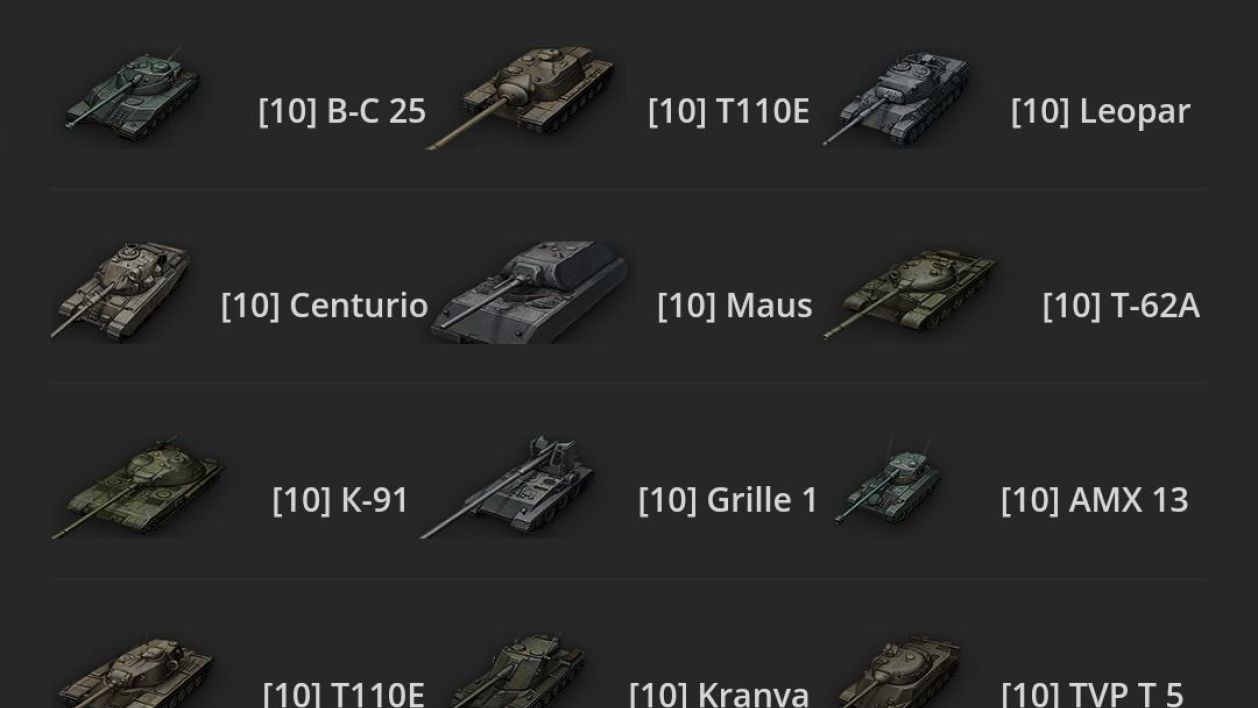Click the [10] Centurio label
1258x708 pixels.
324,305
